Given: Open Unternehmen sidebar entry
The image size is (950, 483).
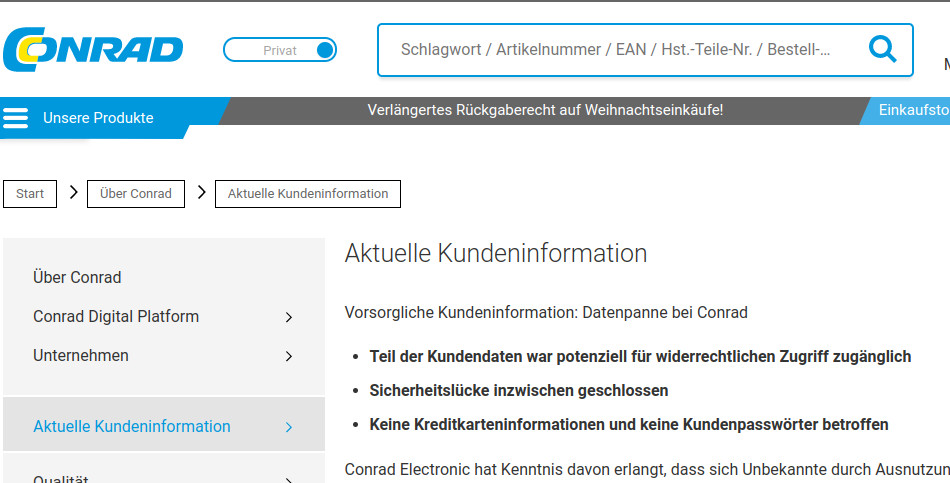Looking at the screenshot, I should (81, 356).
